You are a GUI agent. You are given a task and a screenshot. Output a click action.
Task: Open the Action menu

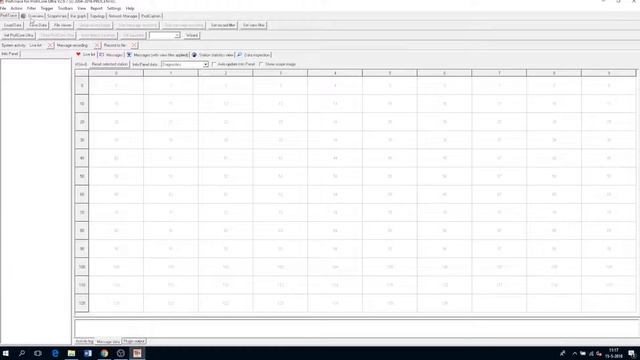coord(16,8)
